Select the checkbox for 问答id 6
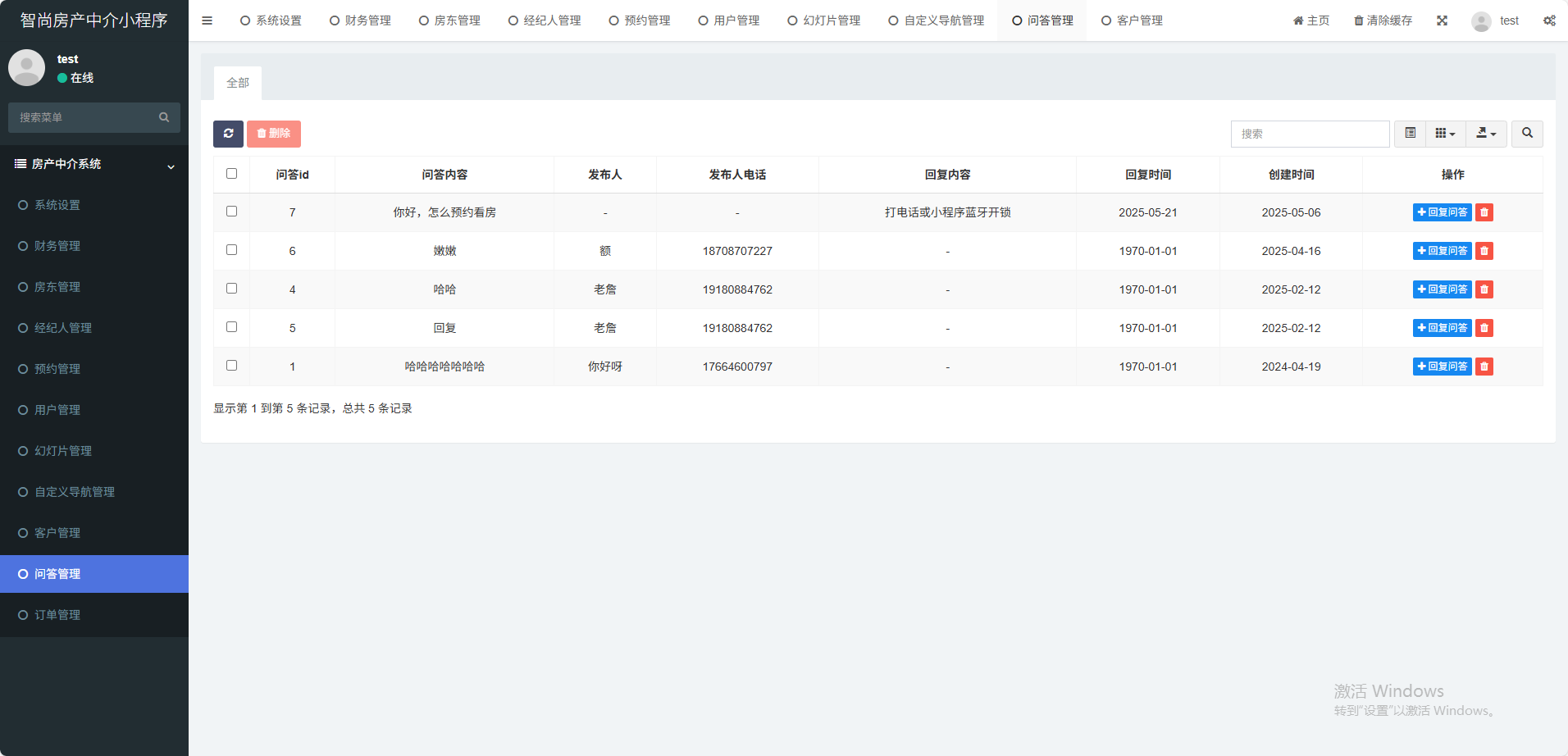Image resolution: width=1568 pixels, height=756 pixels. (231, 250)
